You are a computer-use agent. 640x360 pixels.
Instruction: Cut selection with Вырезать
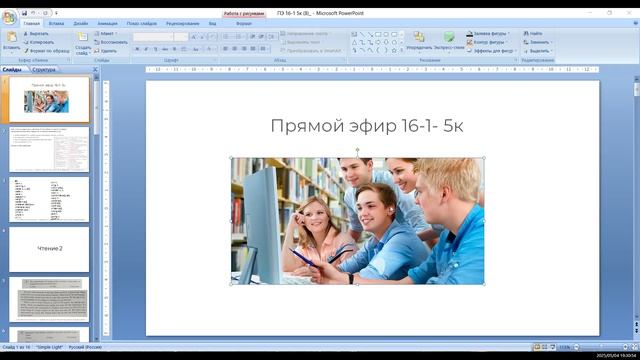tap(36, 33)
